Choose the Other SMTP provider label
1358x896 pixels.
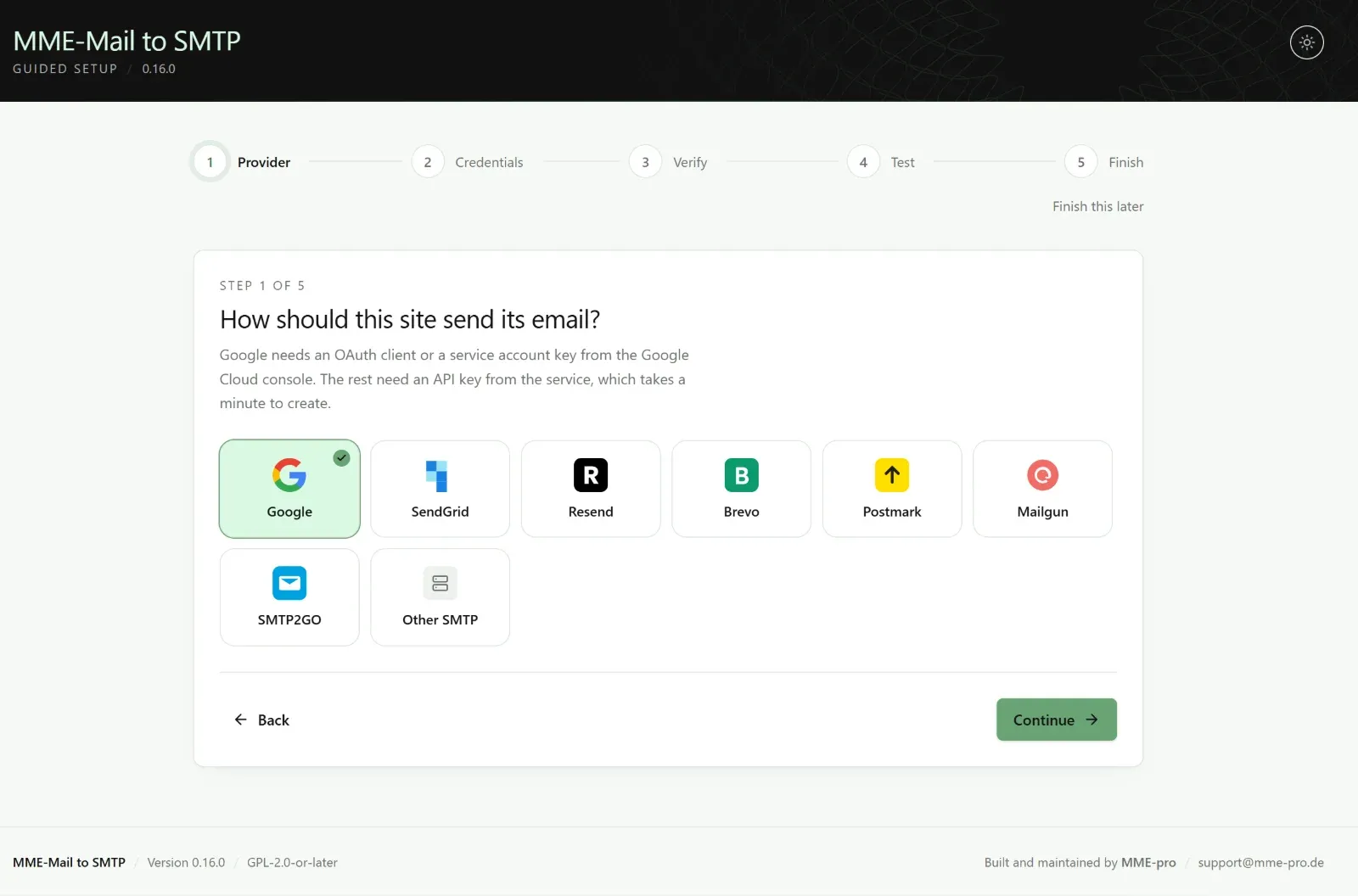[x=441, y=619]
